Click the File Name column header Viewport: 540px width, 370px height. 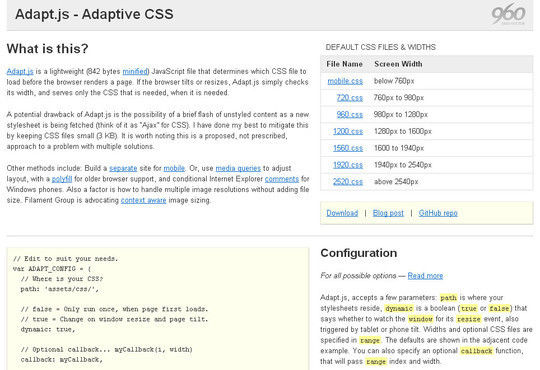click(344, 64)
